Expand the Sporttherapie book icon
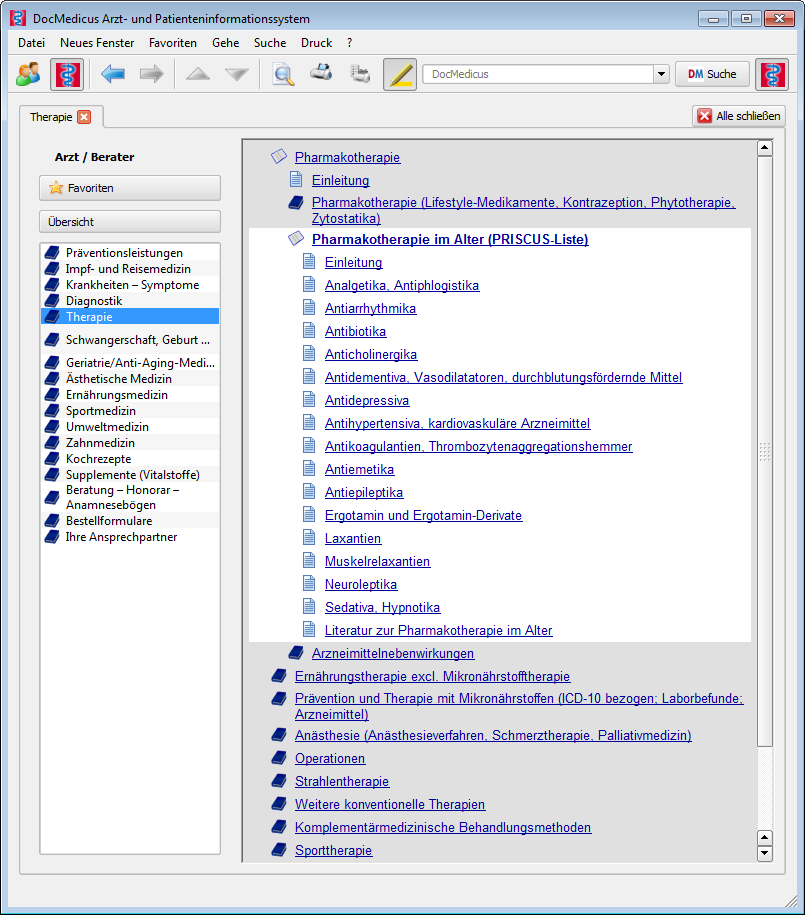805x915 pixels. tap(279, 850)
